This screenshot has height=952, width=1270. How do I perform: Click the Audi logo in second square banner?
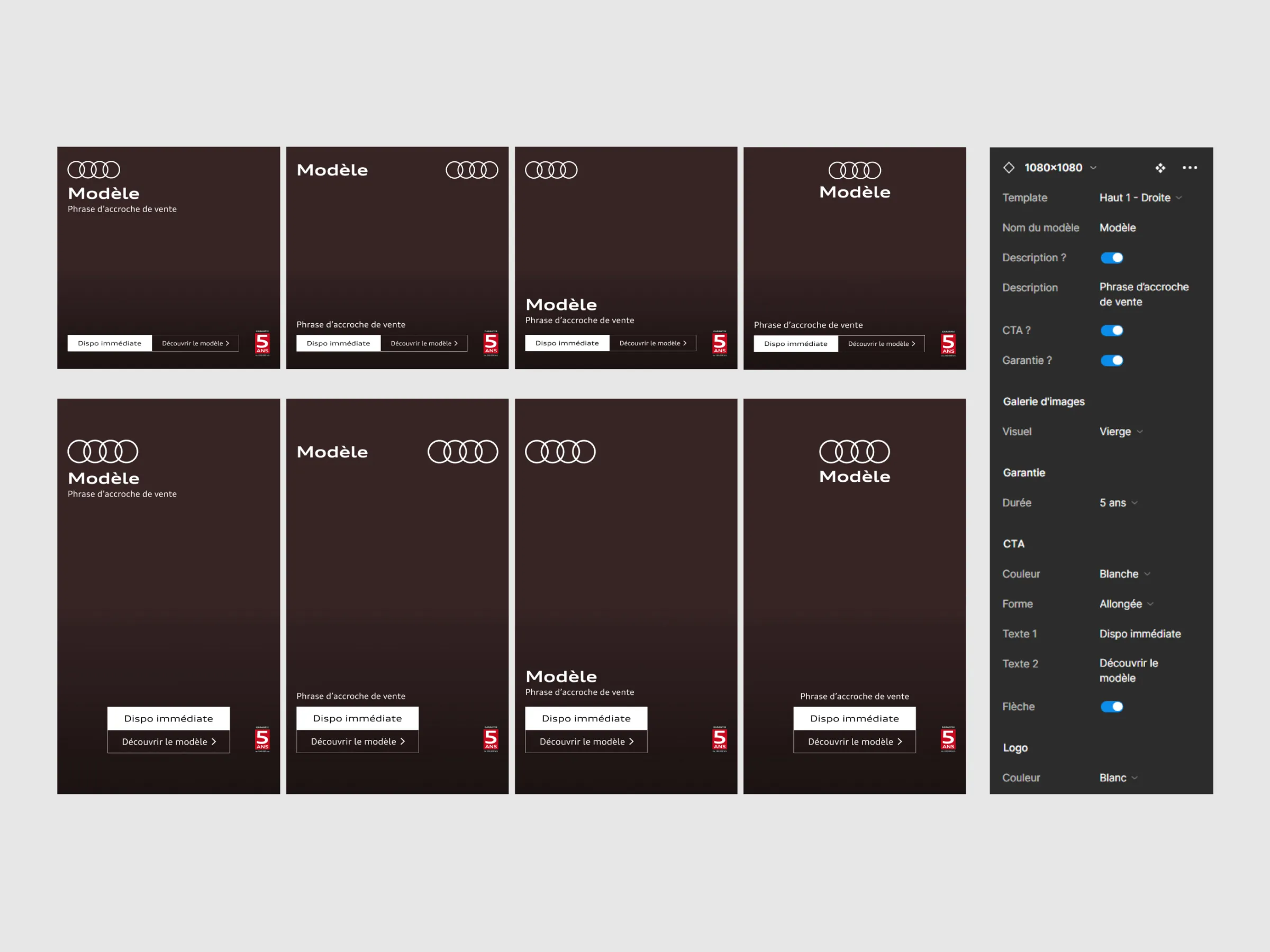(472, 170)
